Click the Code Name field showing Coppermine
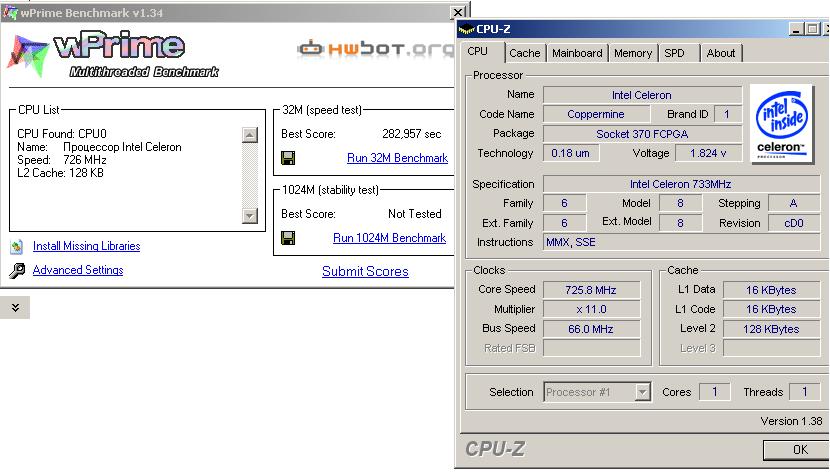Screen dimensions: 830x472 click(596, 114)
